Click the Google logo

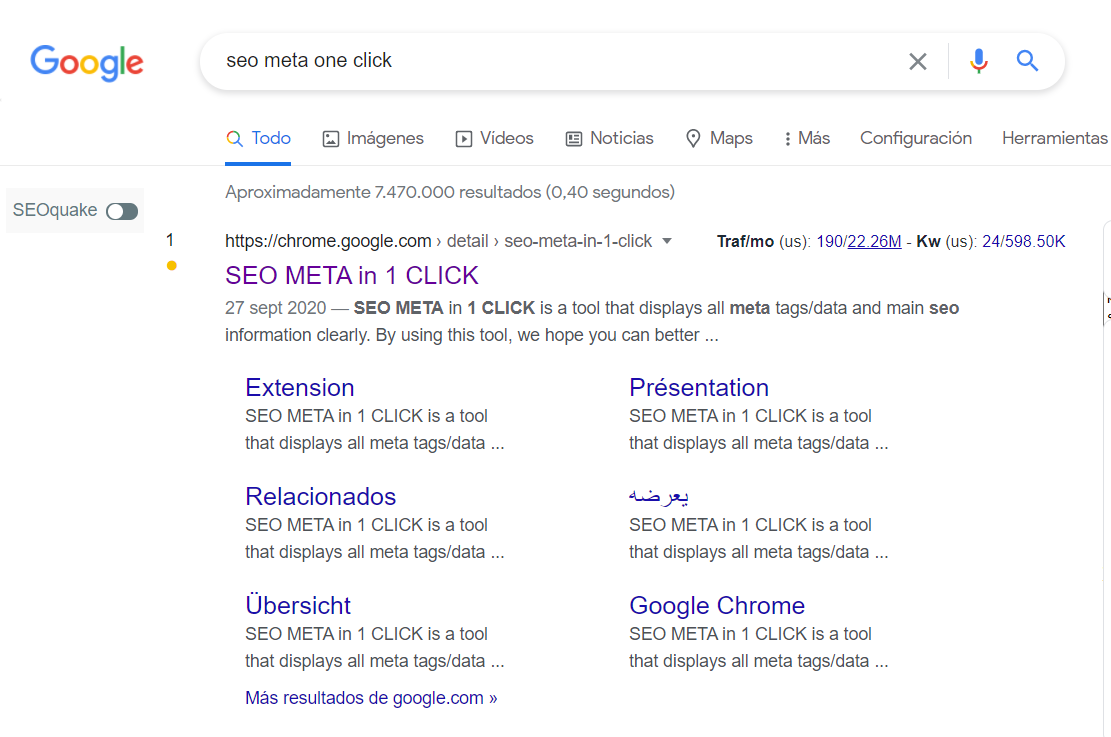coord(86,63)
